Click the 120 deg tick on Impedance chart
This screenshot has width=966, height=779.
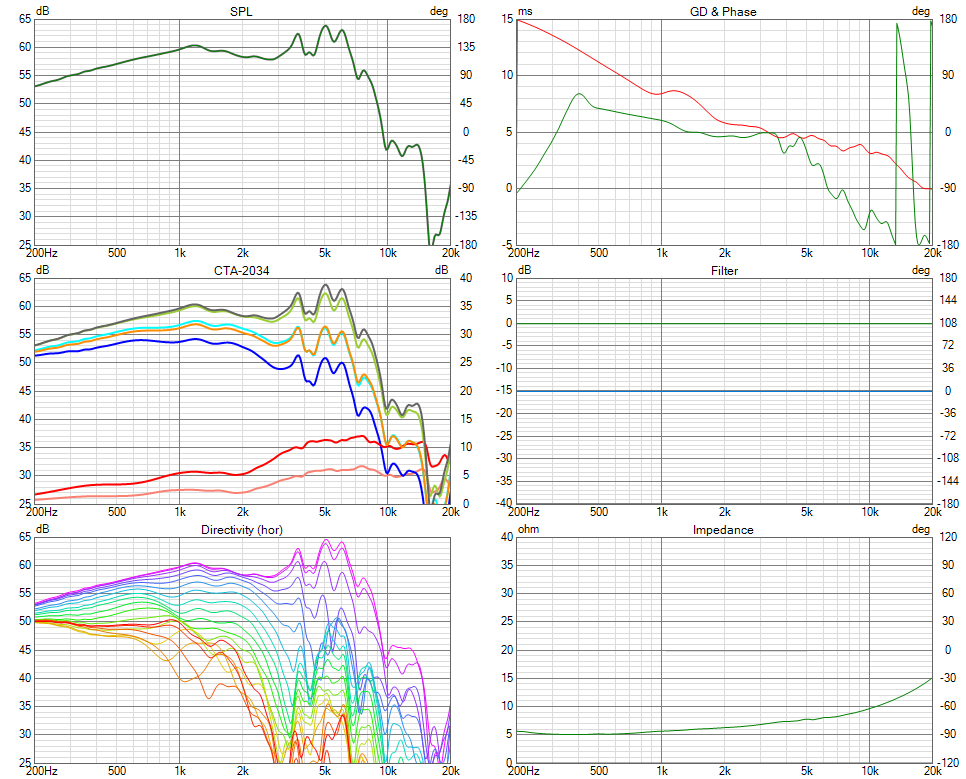tap(948, 537)
